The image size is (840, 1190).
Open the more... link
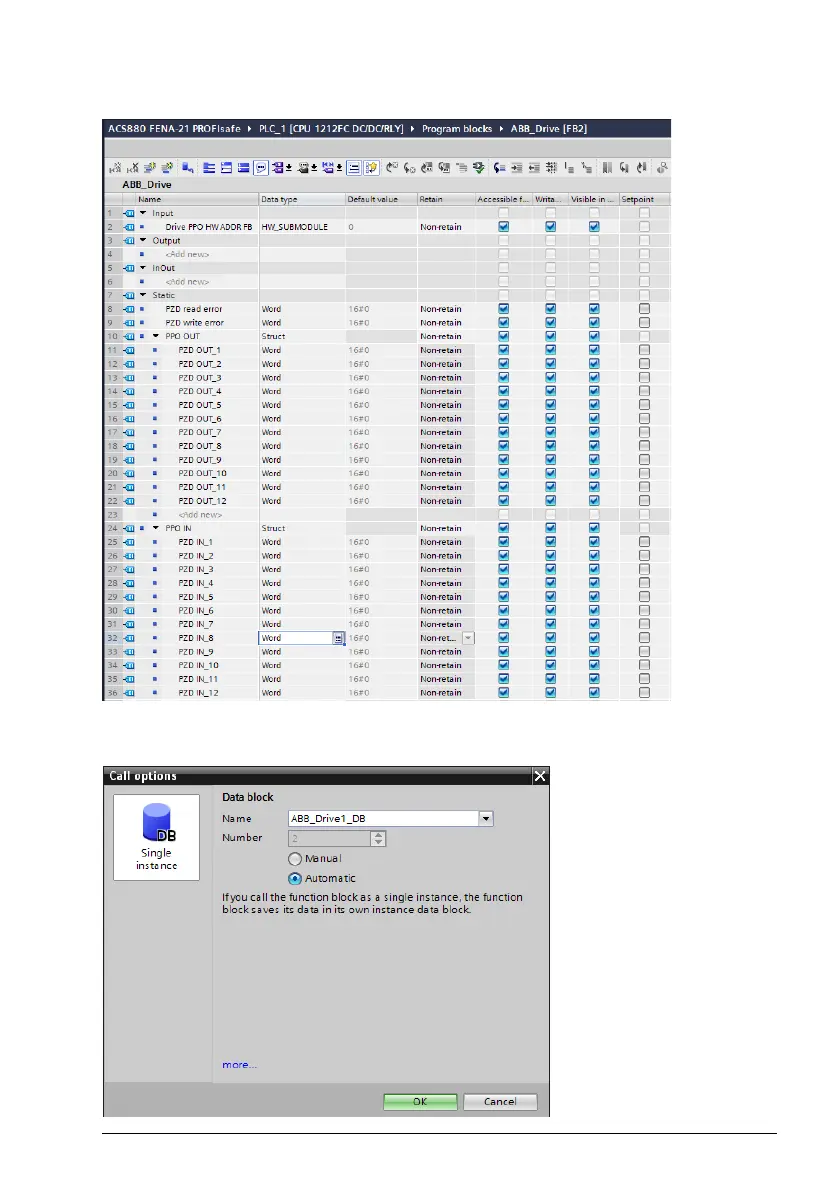pyautogui.click(x=239, y=1065)
